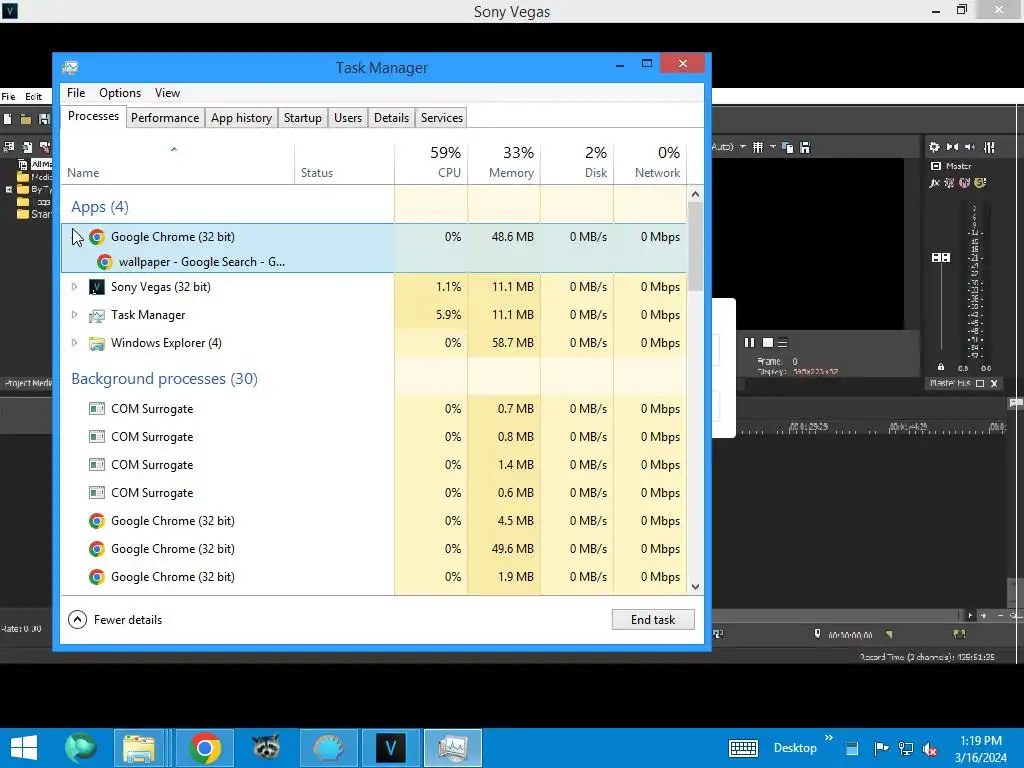
Task: Click the downmix output icon in Master Bus
Action: tap(952, 148)
